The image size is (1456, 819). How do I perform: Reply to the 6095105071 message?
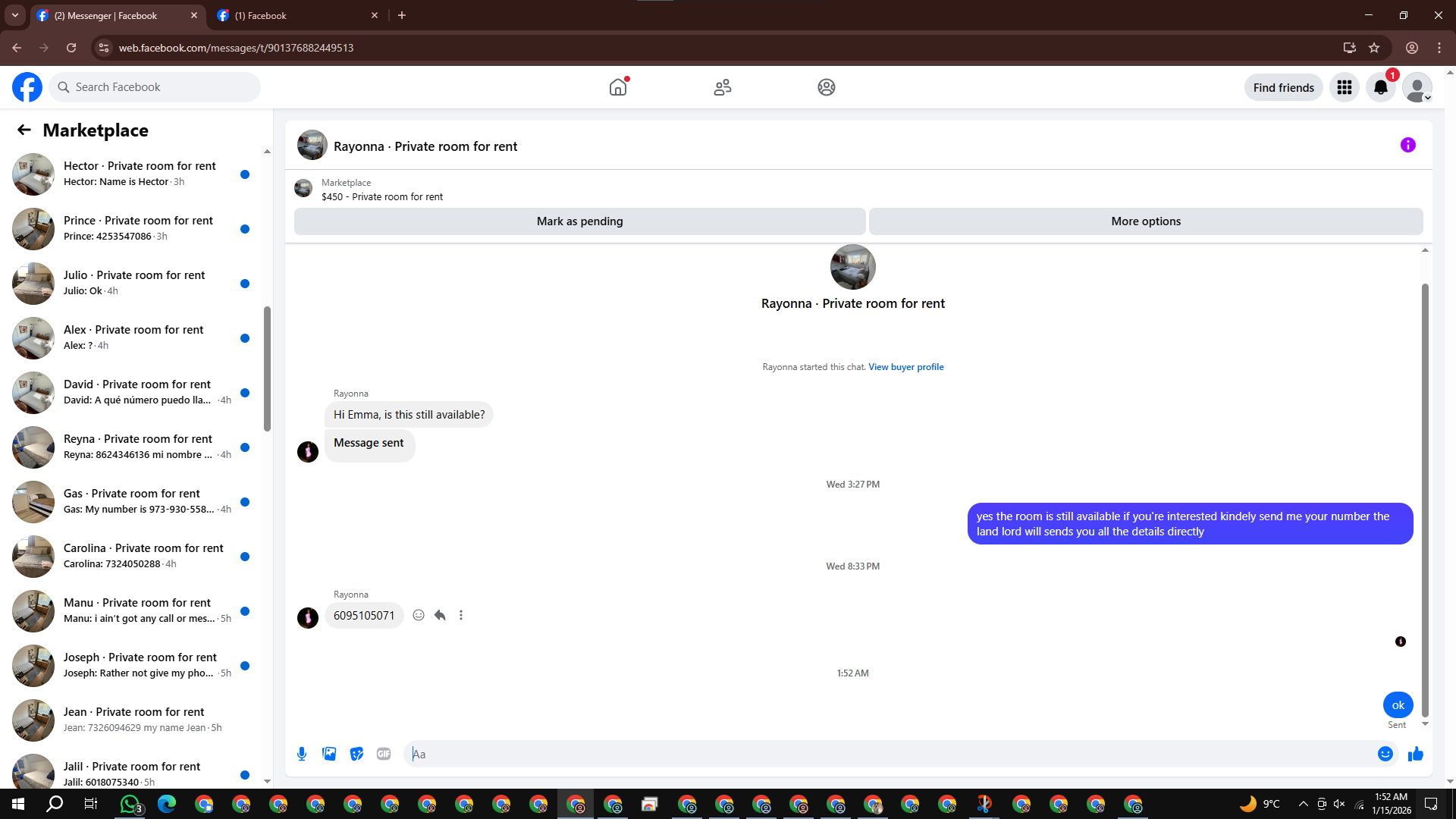(440, 615)
